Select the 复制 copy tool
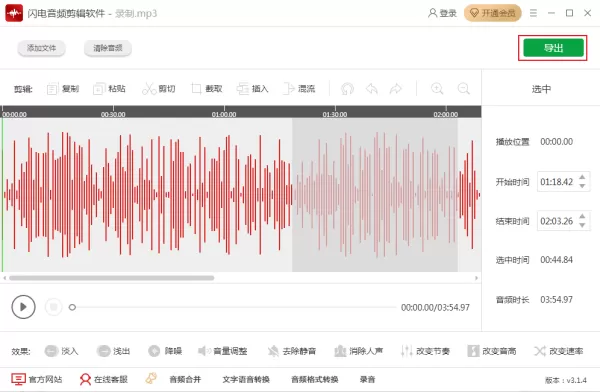 [x=63, y=89]
